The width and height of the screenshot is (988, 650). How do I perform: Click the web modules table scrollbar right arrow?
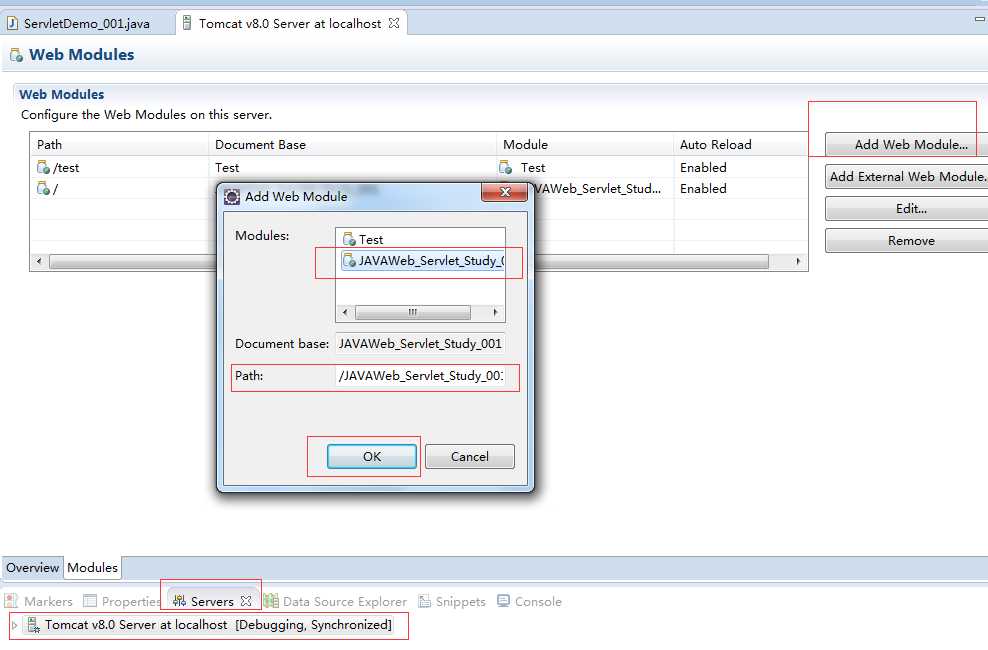(x=798, y=261)
